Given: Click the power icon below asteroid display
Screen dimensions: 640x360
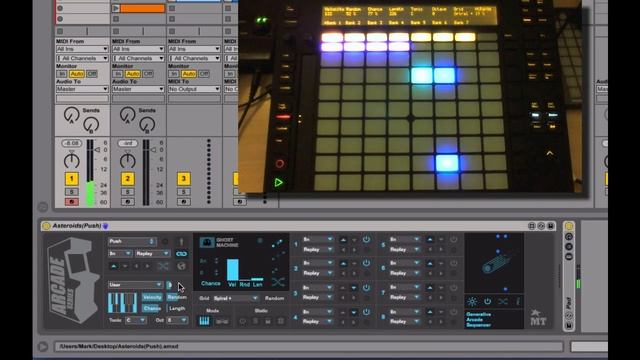Looking at the screenshot, I should tap(487, 302).
